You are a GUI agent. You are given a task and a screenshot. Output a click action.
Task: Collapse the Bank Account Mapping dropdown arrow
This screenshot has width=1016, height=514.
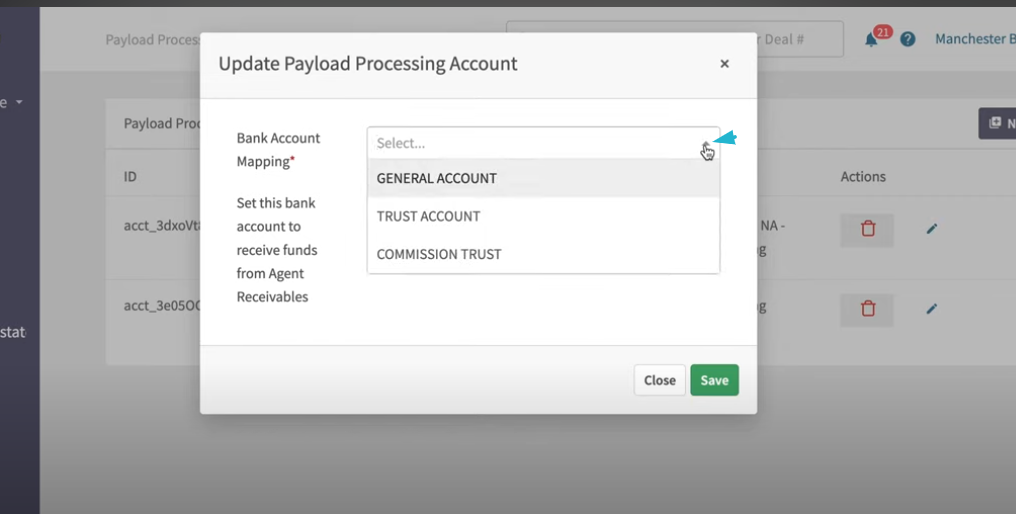[706, 144]
